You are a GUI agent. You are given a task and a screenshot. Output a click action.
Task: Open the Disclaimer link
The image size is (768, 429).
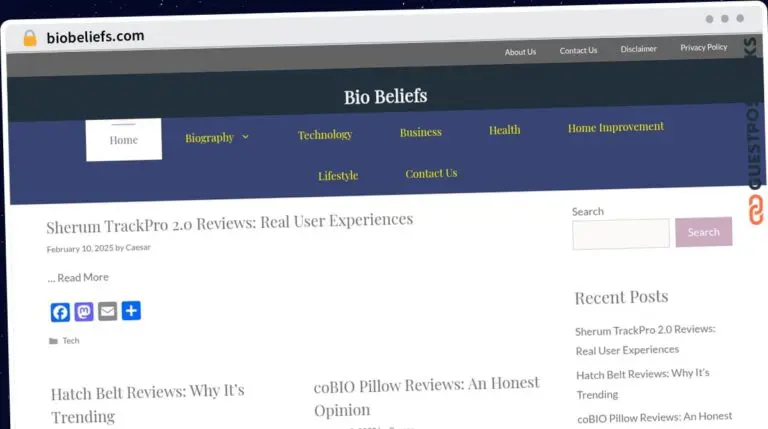click(638, 49)
